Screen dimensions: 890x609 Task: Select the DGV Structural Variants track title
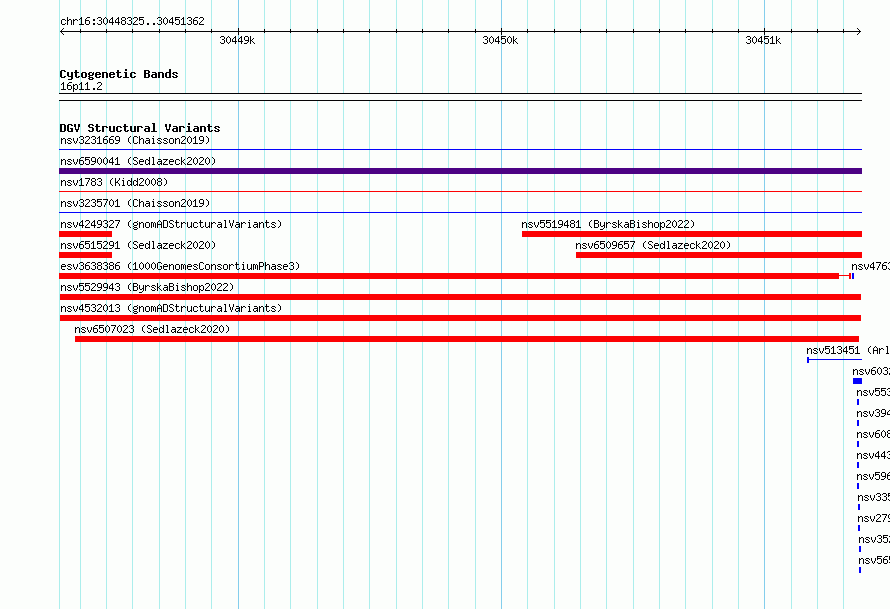[140, 128]
